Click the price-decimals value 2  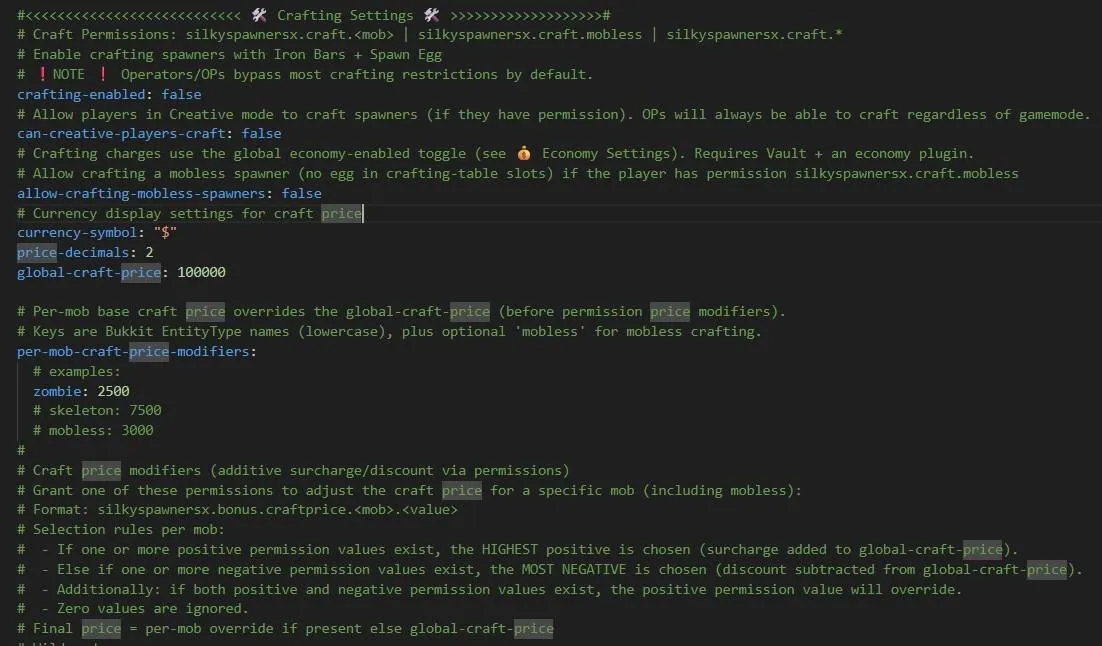point(149,252)
